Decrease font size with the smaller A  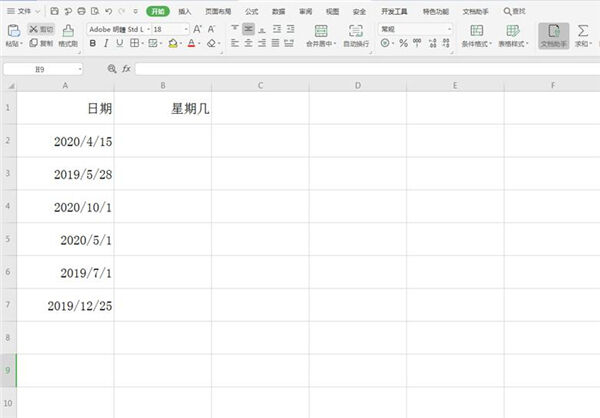click(x=211, y=29)
